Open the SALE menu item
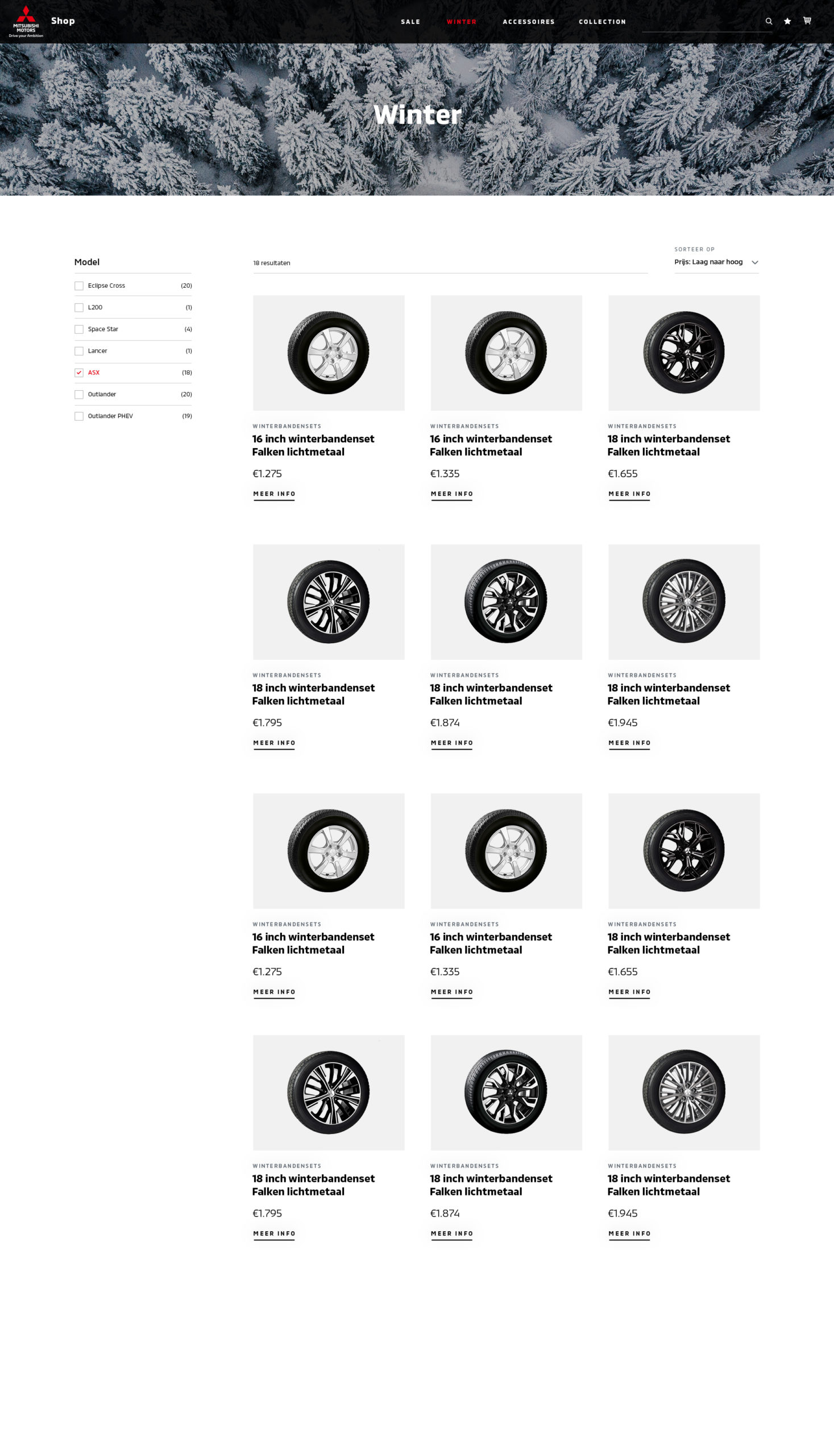834x1456 pixels. click(x=410, y=22)
